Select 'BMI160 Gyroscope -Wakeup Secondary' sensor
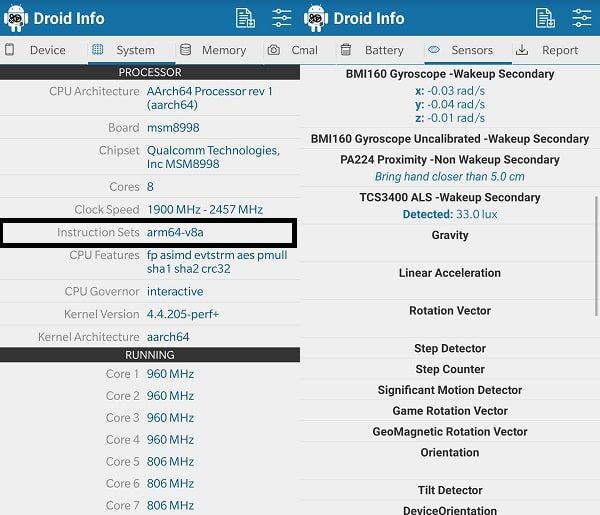The image size is (600, 515). (450, 74)
